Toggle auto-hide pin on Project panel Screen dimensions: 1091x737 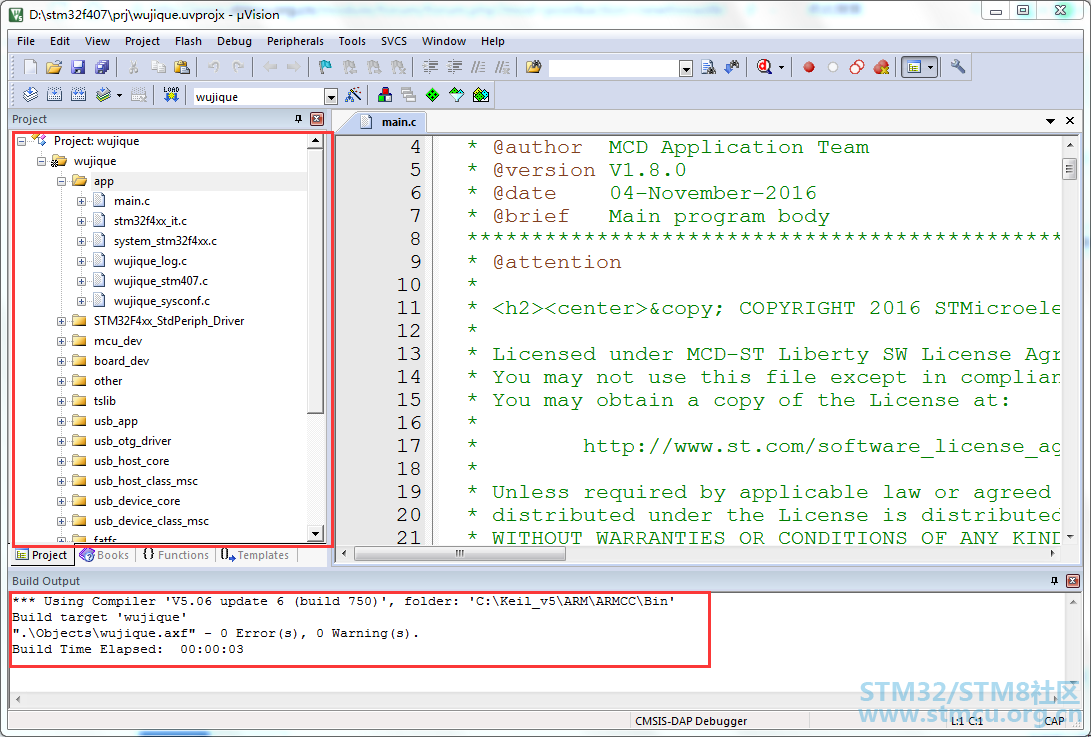click(298, 119)
